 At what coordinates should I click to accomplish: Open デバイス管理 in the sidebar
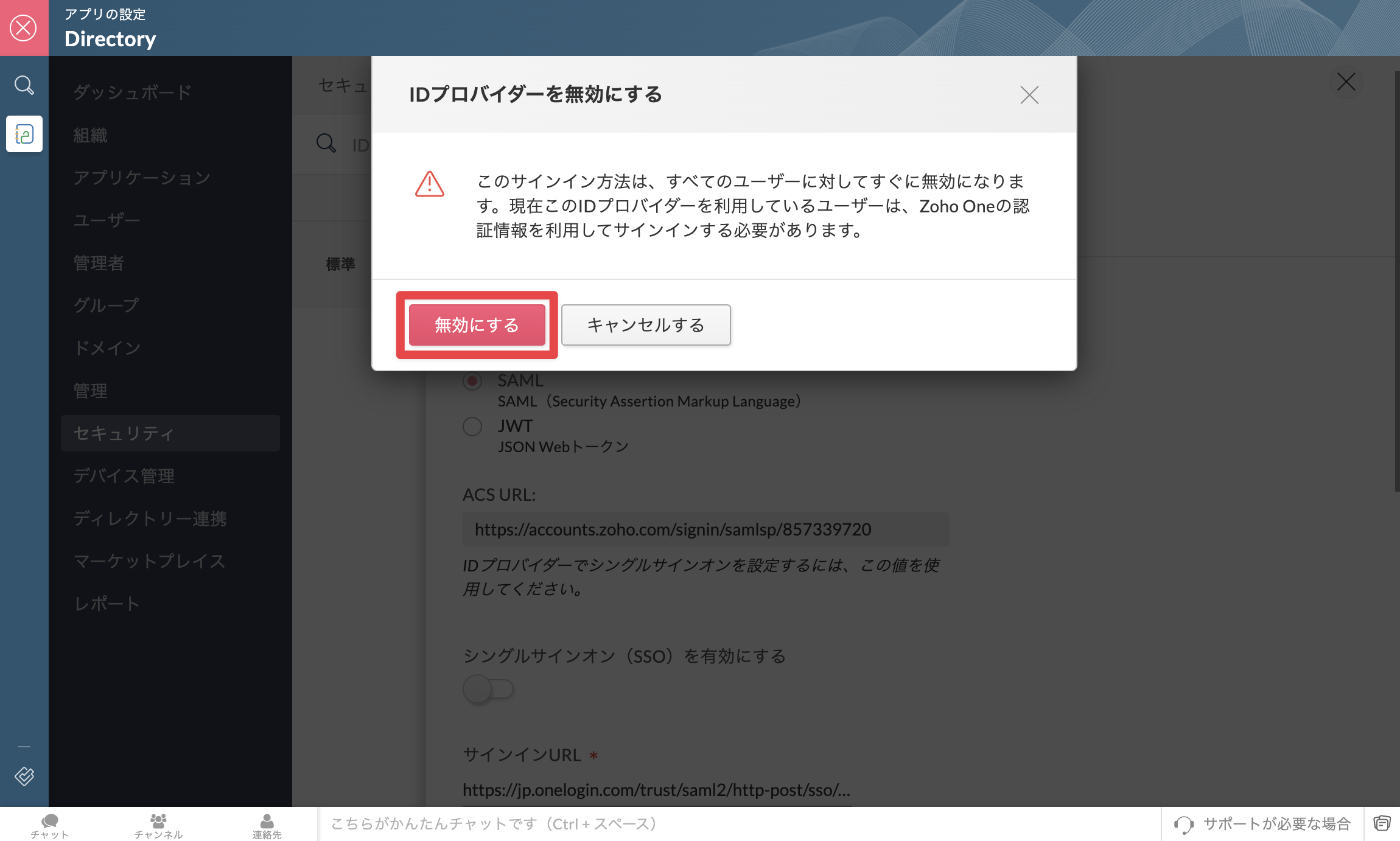tap(124, 476)
